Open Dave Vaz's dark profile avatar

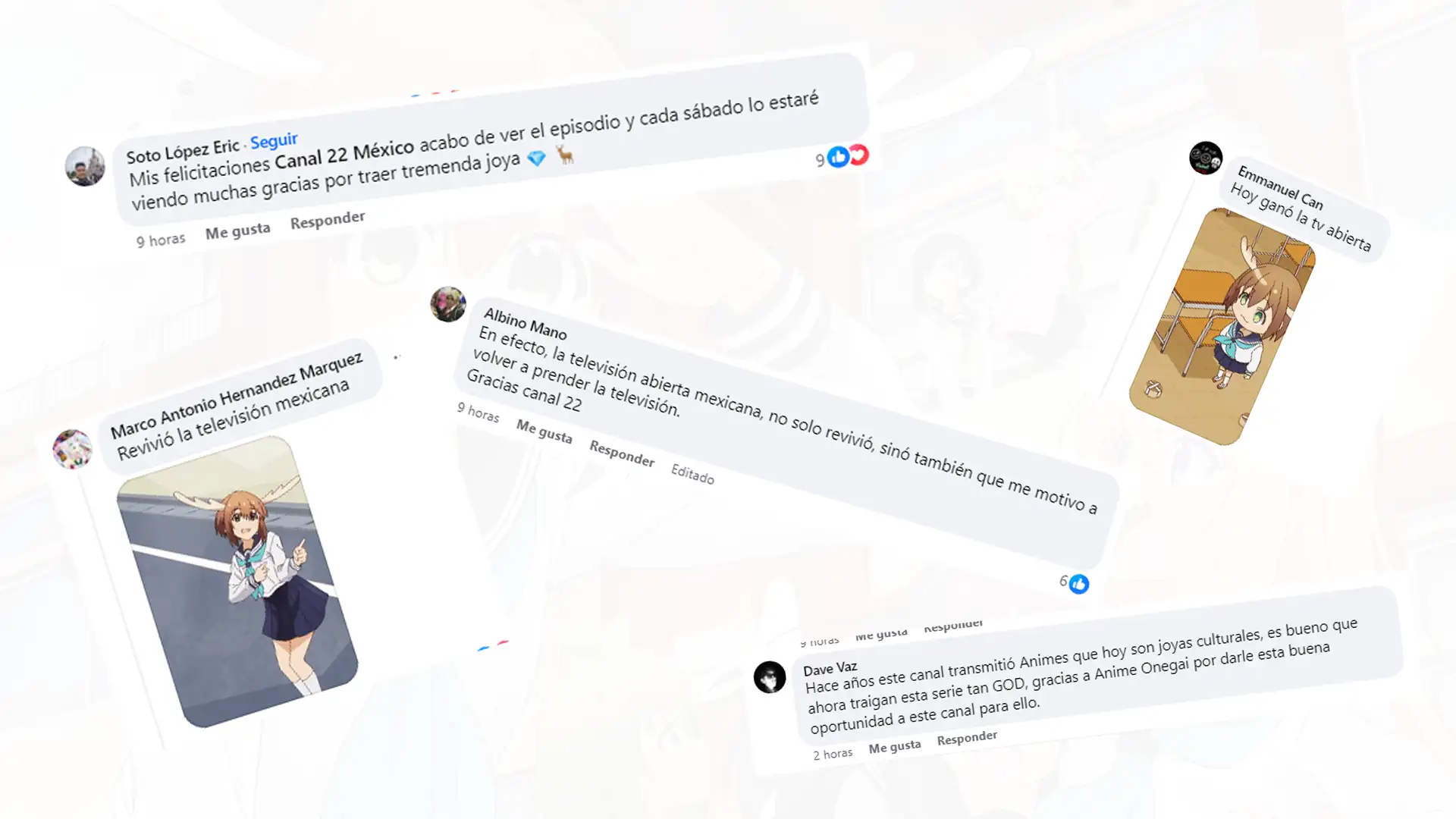770,676
